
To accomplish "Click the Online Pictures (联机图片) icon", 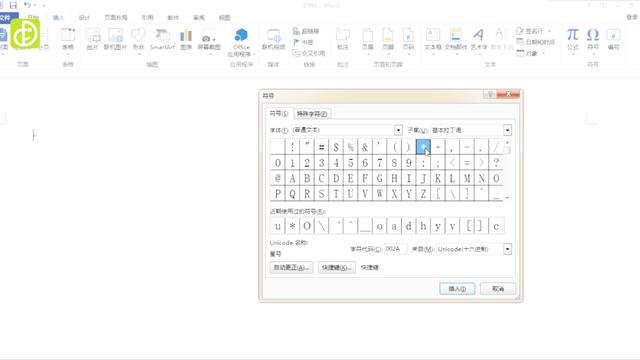I will [115, 39].
